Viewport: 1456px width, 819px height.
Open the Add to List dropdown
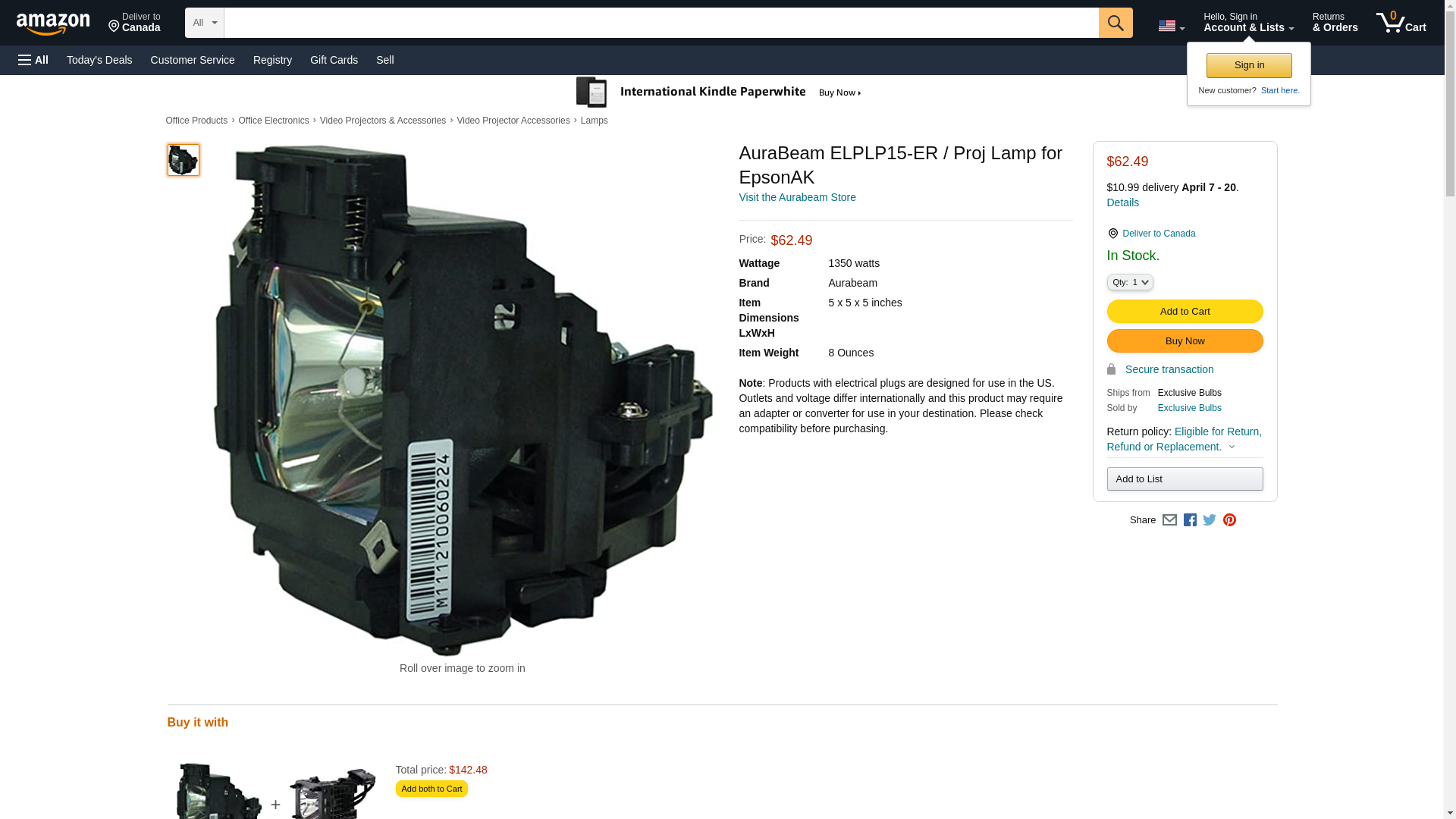coord(1184,479)
